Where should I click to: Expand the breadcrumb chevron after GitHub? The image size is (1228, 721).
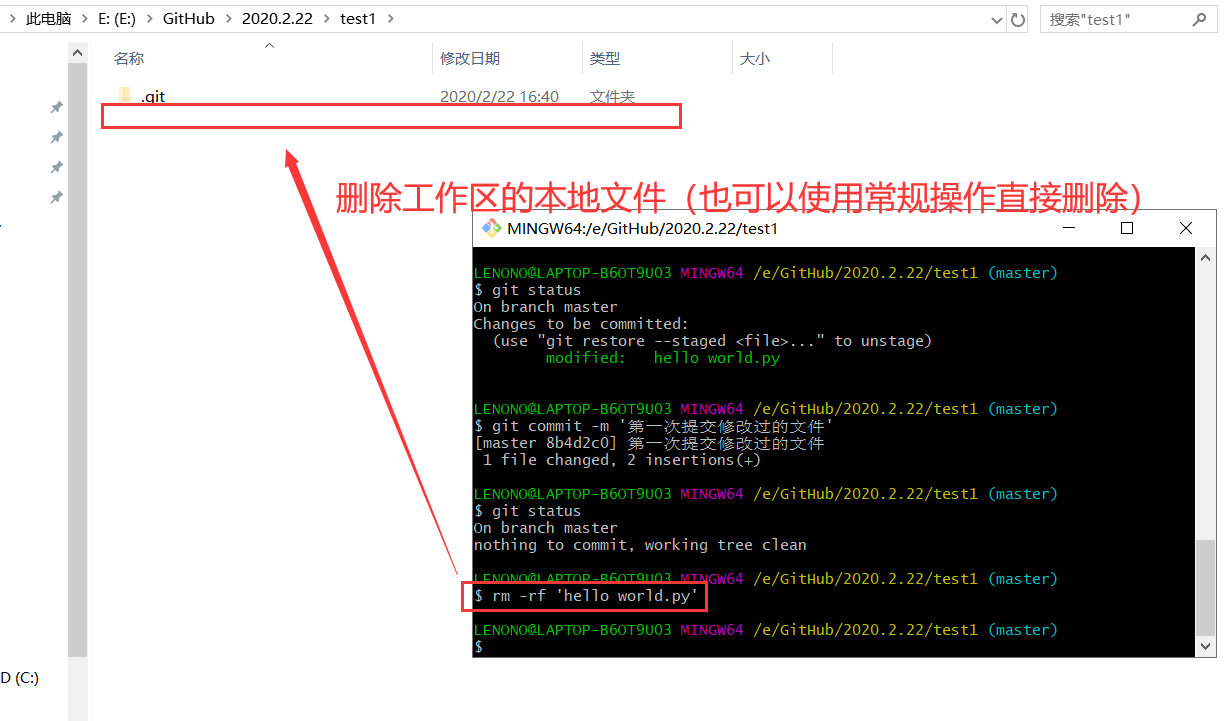coord(226,18)
